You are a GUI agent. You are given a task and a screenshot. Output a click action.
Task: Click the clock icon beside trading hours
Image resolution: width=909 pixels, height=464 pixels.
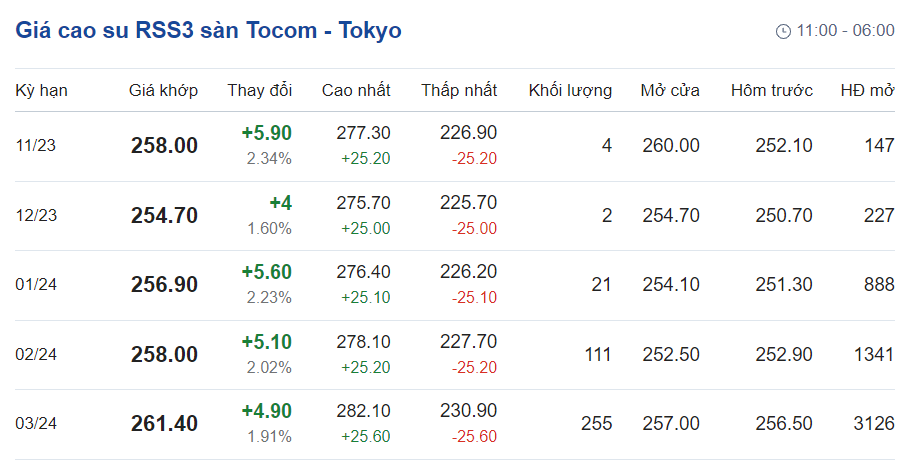coord(783,31)
